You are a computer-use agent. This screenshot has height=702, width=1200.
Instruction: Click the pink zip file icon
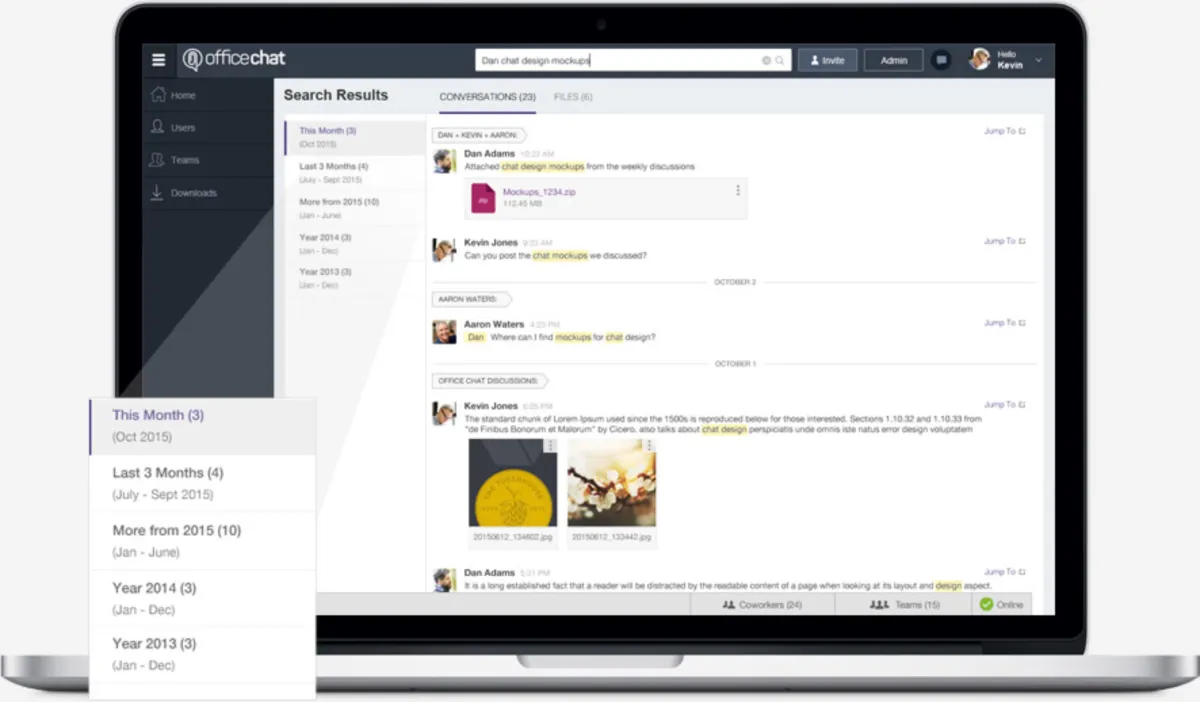pos(483,198)
